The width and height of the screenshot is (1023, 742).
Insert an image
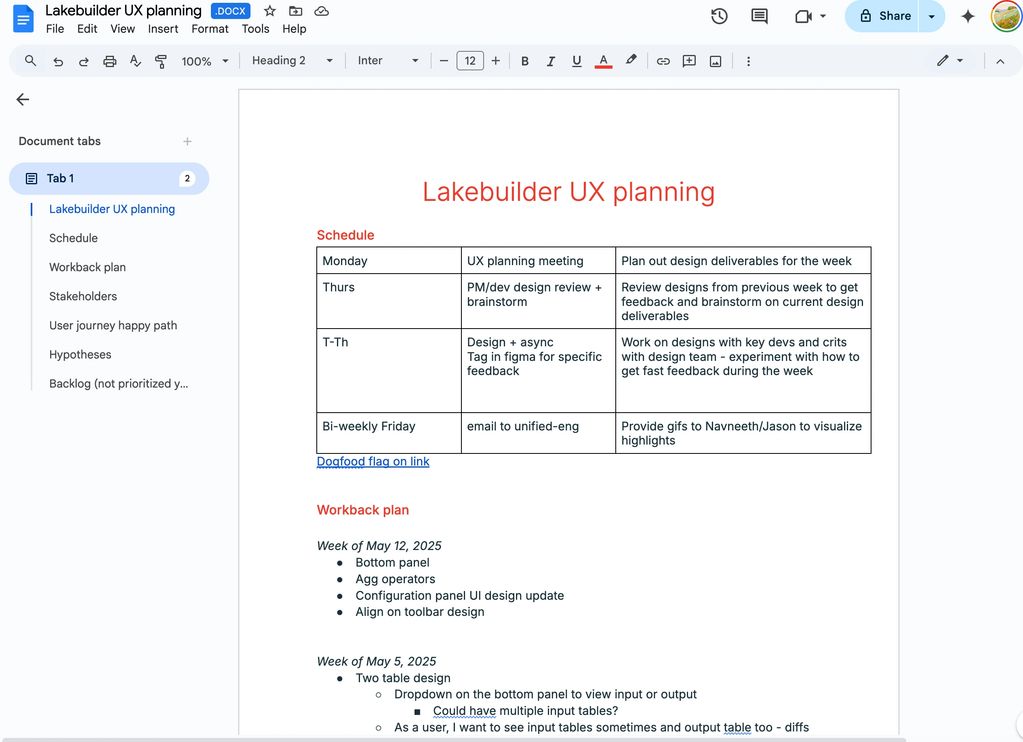[716, 61]
